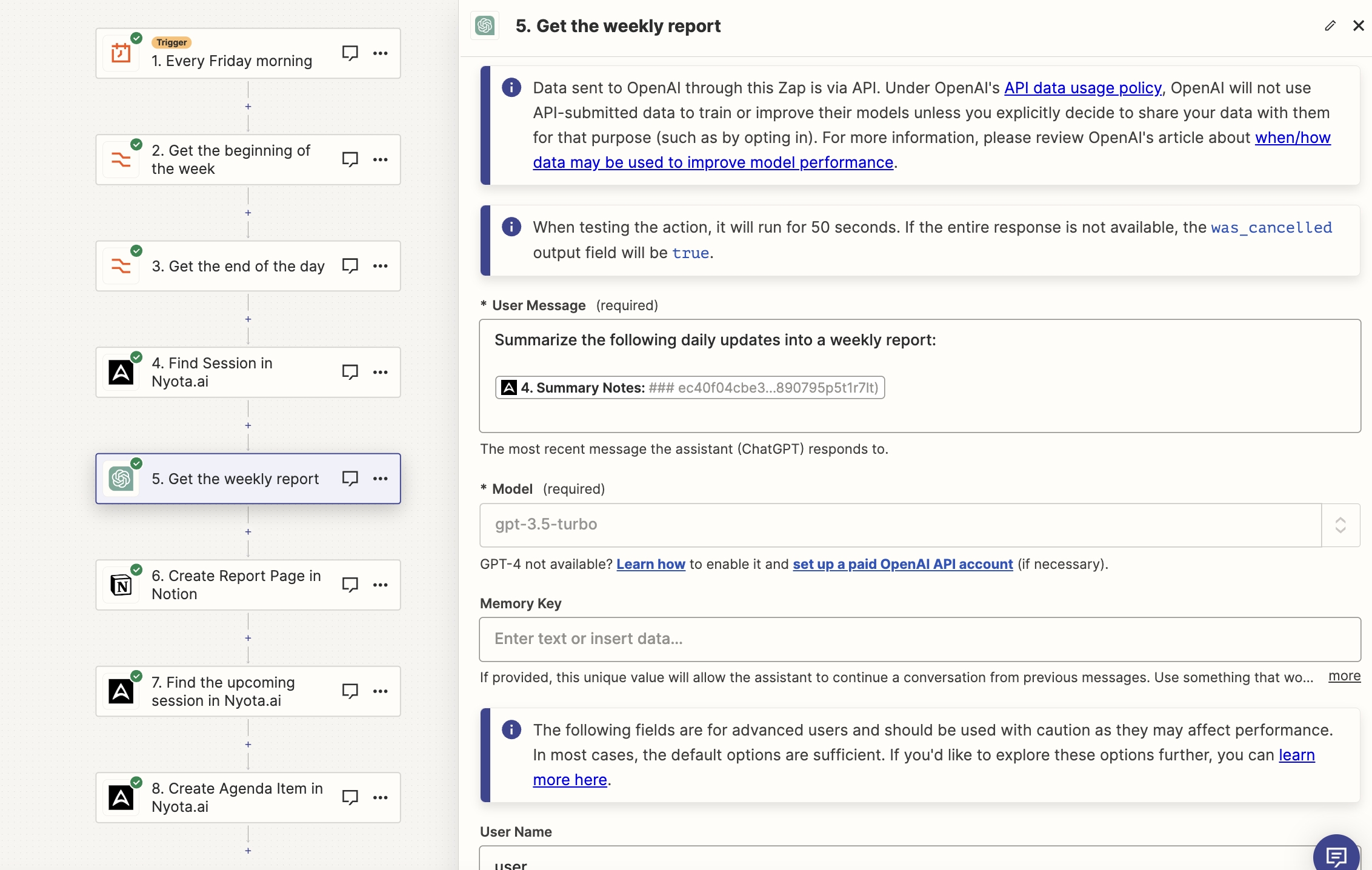Select step 8 Create Agenda Item in Nyota.ai
This screenshot has width=1372, height=870.
coord(248,798)
